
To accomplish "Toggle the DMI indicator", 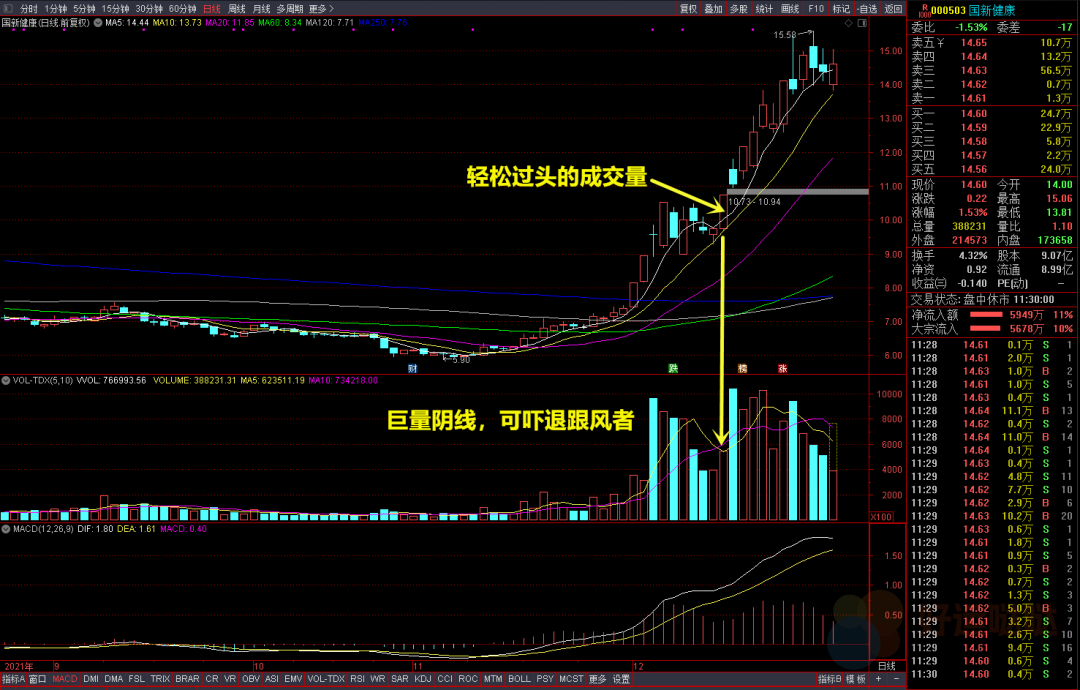I will coord(91,679).
